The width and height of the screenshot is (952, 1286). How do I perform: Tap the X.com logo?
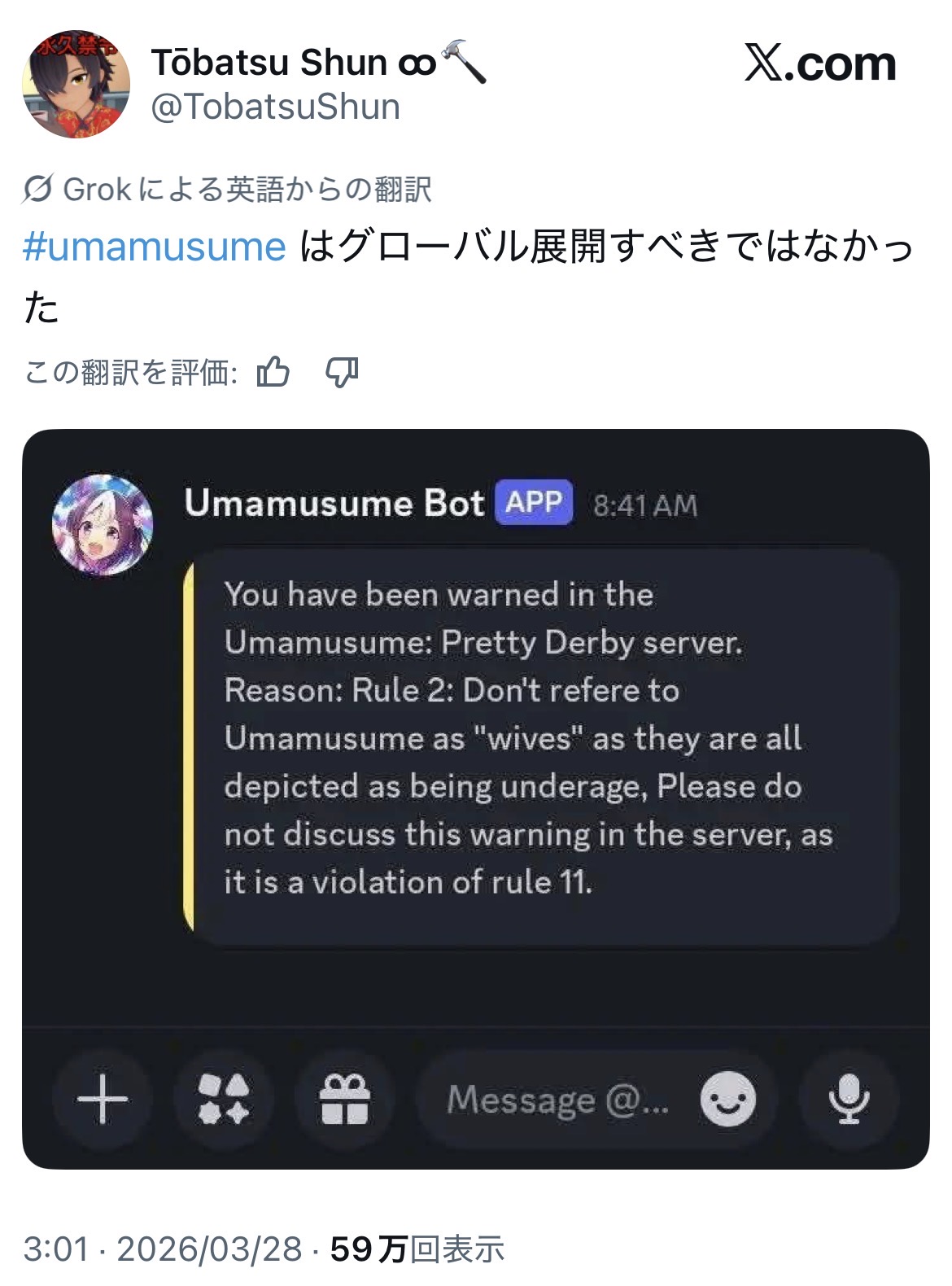[x=819, y=64]
